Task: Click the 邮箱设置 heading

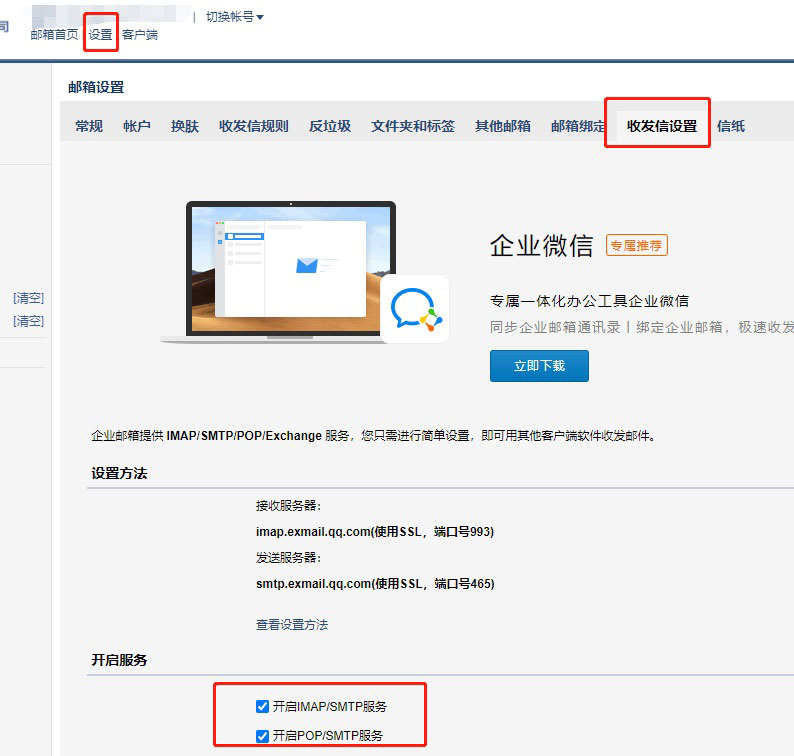Action: coord(96,87)
